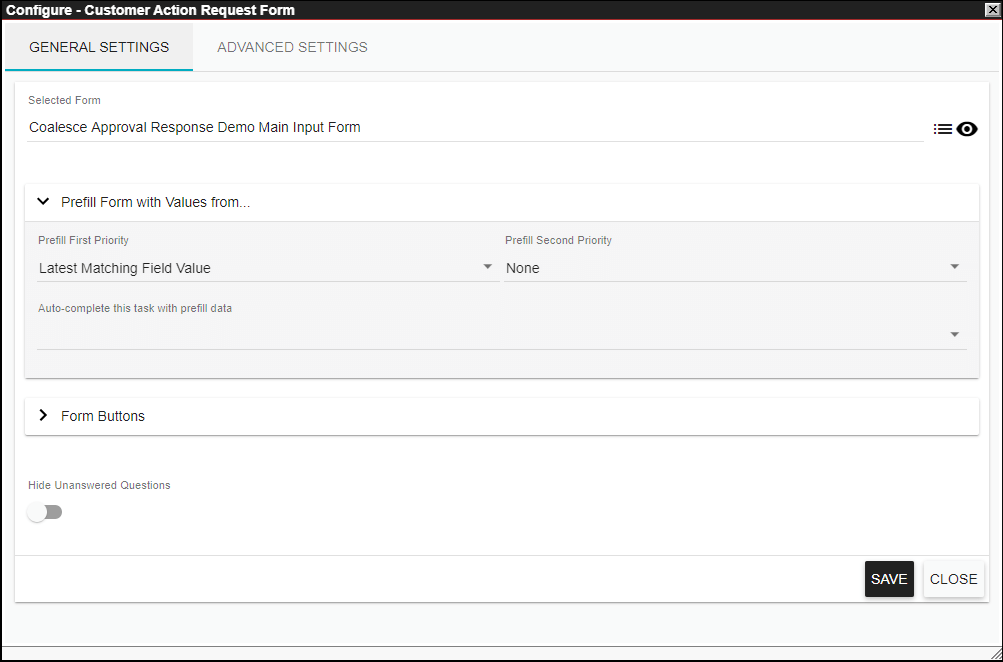Screen dimensions: 1003x662
Task: Close the Configure dialog with X
Action: 993,10
